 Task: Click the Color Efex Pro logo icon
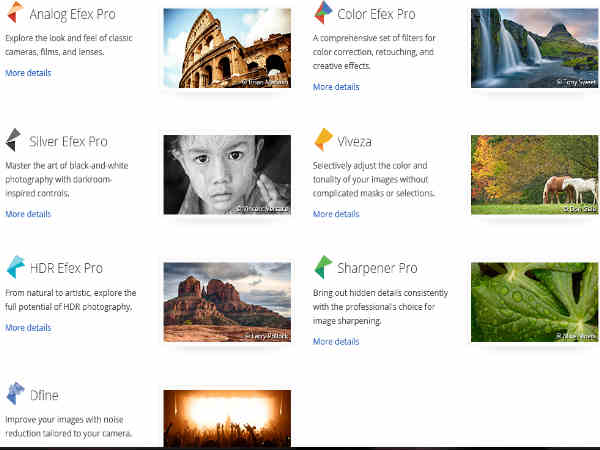323,12
